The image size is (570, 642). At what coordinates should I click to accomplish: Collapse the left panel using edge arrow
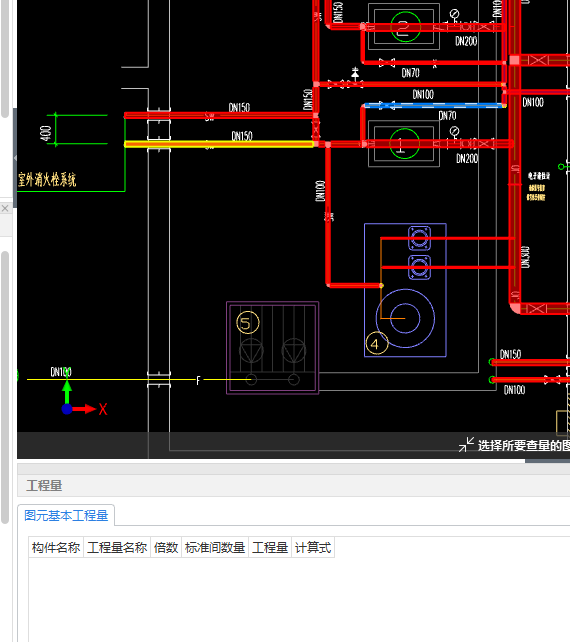click(15, 158)
